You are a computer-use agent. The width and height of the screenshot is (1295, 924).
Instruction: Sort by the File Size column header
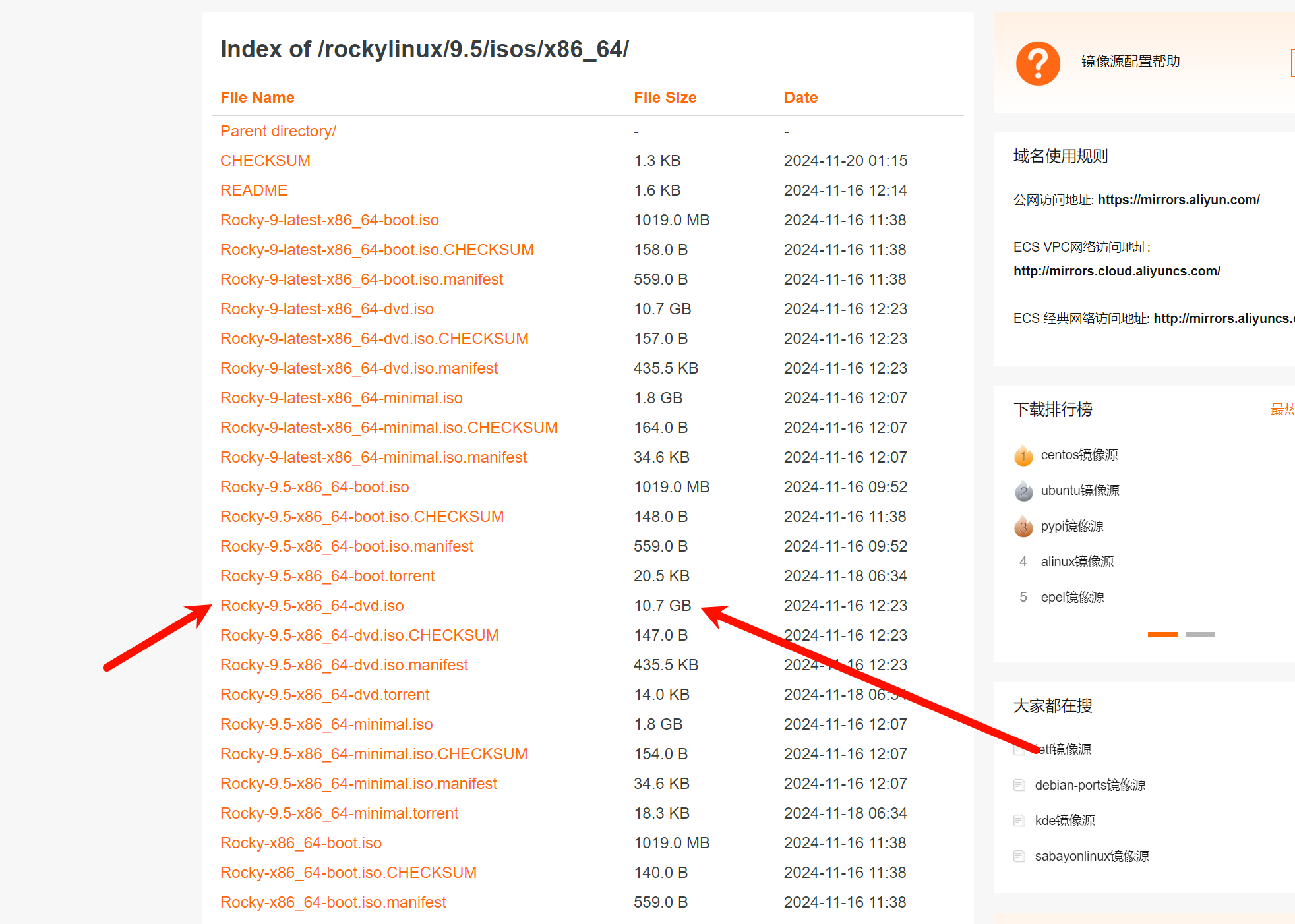pyautogui.click(x=665, y=98)
